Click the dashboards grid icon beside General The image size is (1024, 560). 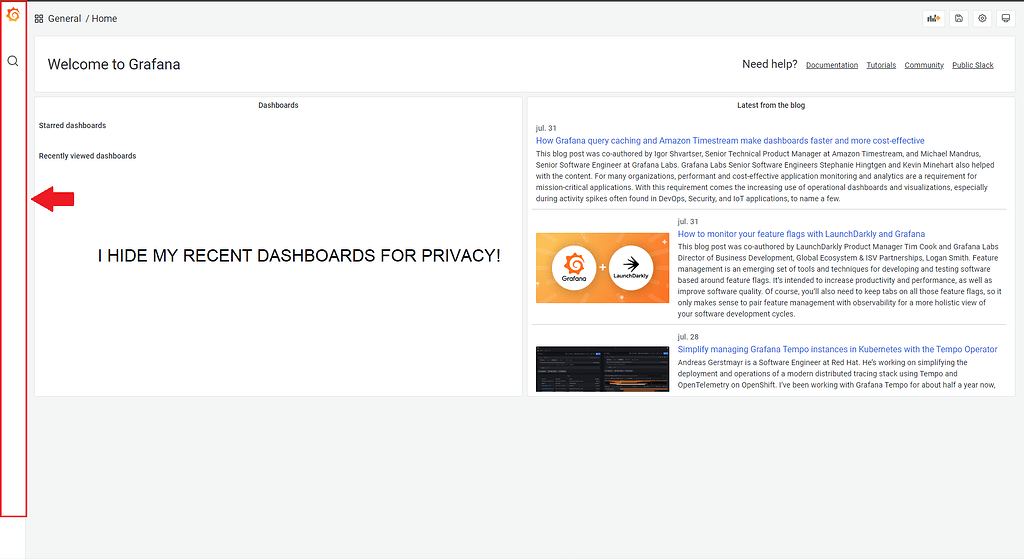(39, 19)
